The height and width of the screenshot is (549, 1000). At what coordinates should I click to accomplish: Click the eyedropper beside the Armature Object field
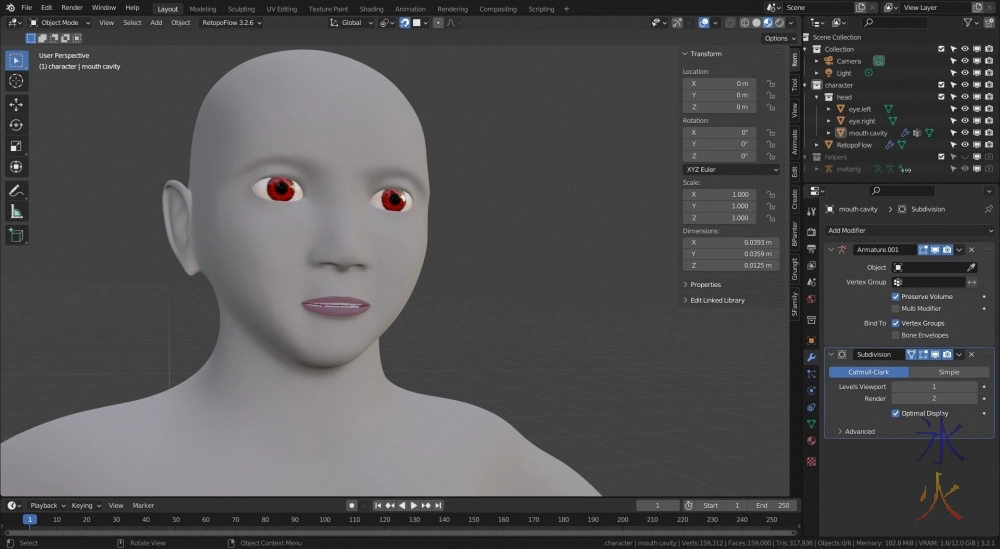tap(971, 268)
